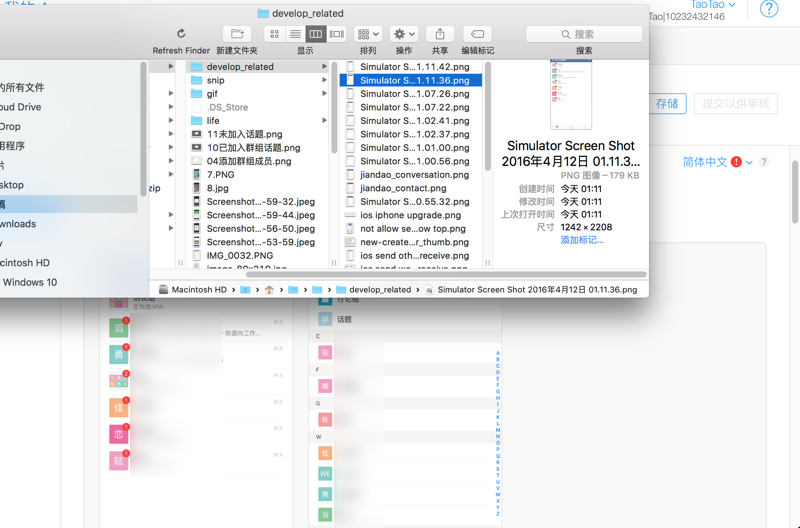Viewport: 800px width, 528px height.
Task: Click the Refresh Finder toolbar icon
Action: click(x=181, y=34)
